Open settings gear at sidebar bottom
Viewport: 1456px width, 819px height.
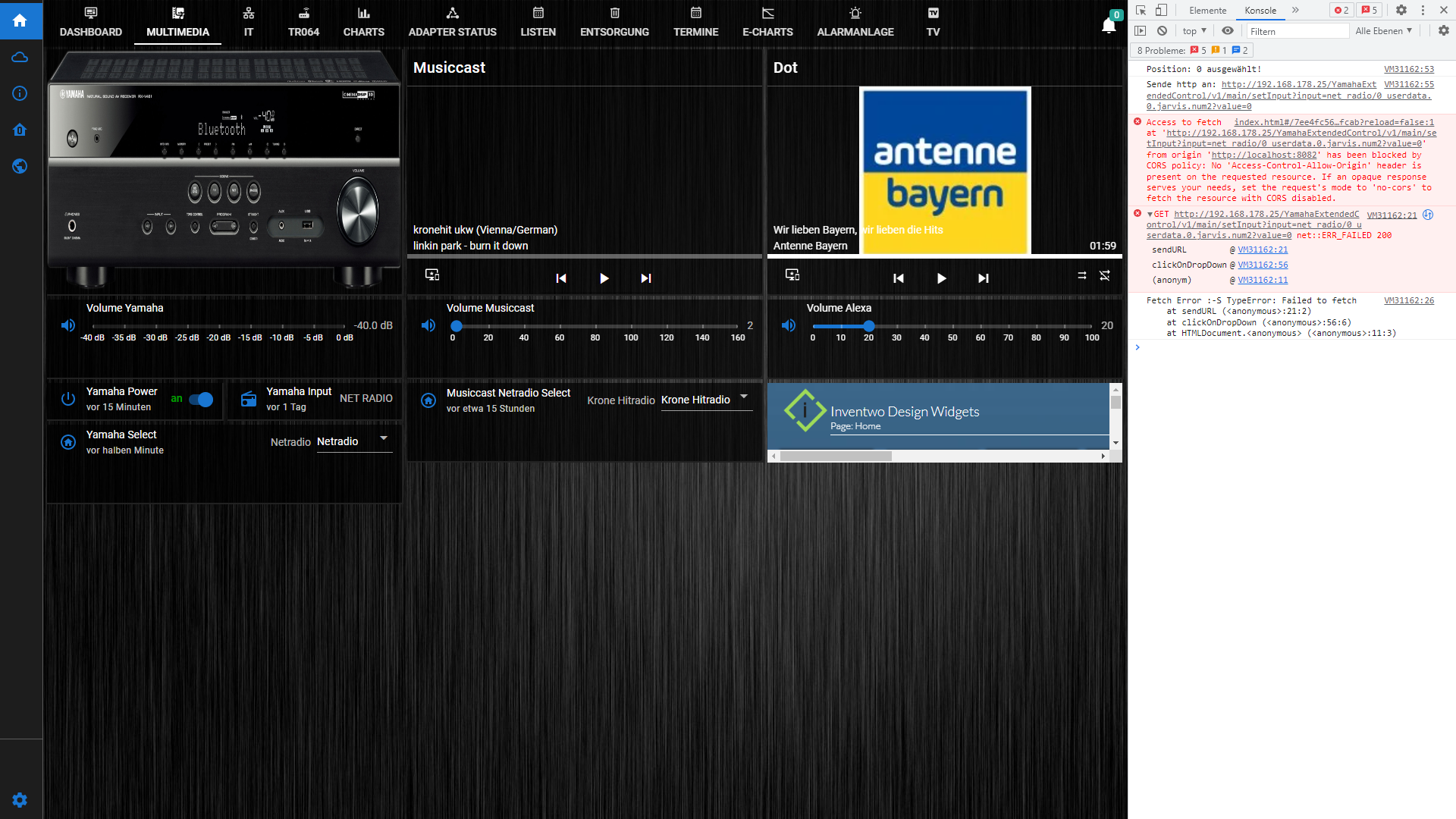tap(20, 800)
